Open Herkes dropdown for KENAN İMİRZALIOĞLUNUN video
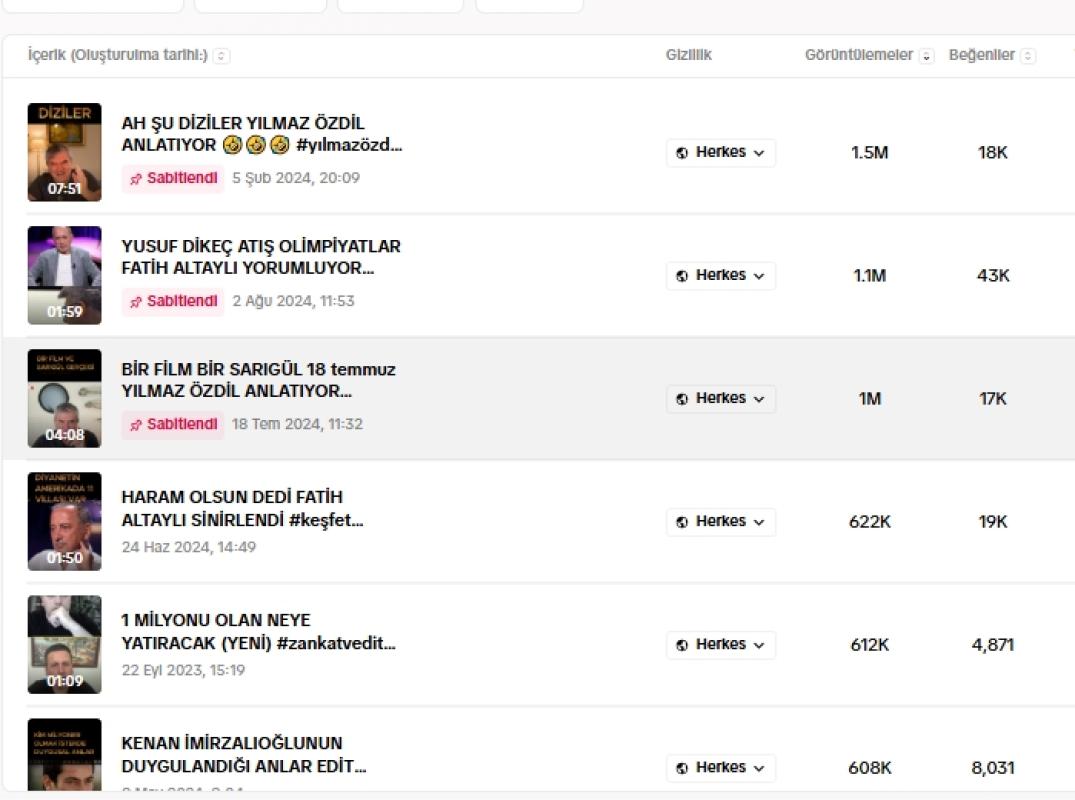 pyautogui.click(x=721, y=768)
